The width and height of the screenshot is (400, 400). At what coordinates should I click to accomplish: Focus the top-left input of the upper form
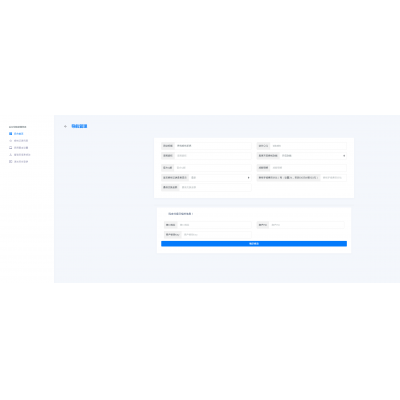click(213, 146)
